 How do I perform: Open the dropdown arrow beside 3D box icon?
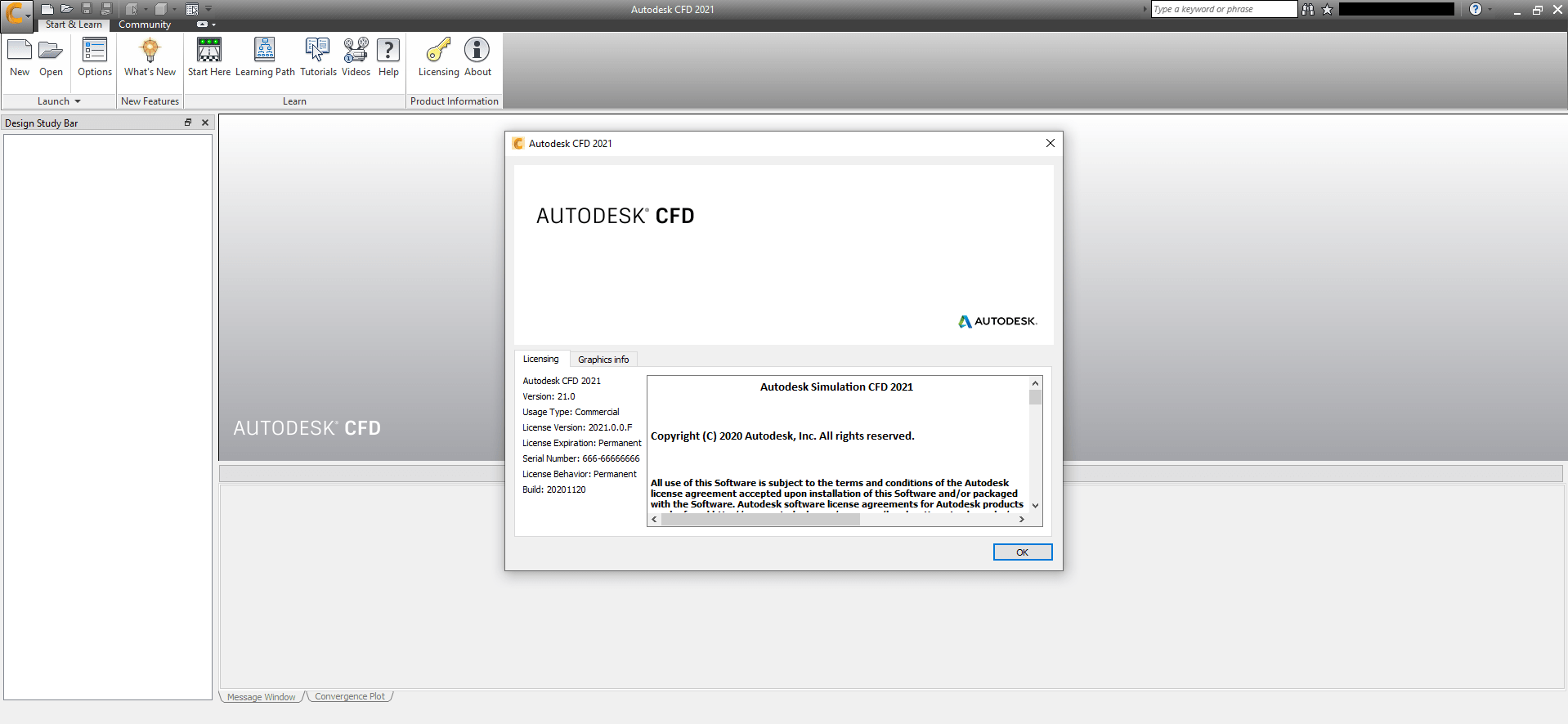click(x=174, y=9)
